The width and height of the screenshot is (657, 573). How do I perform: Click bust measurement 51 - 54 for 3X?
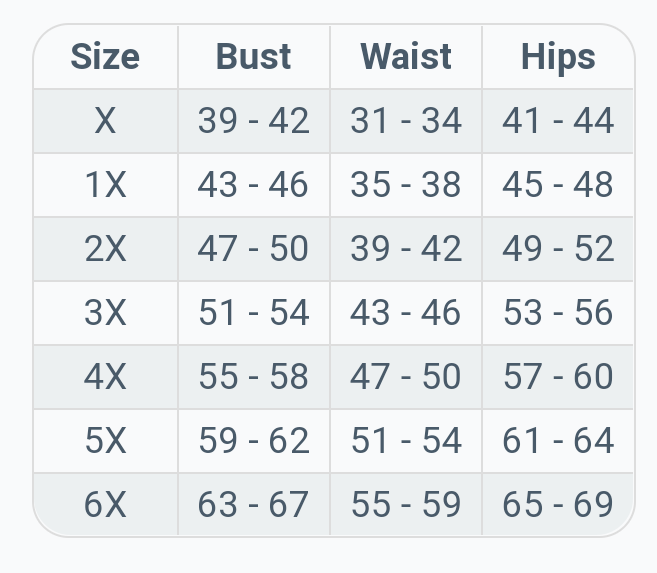254,313
